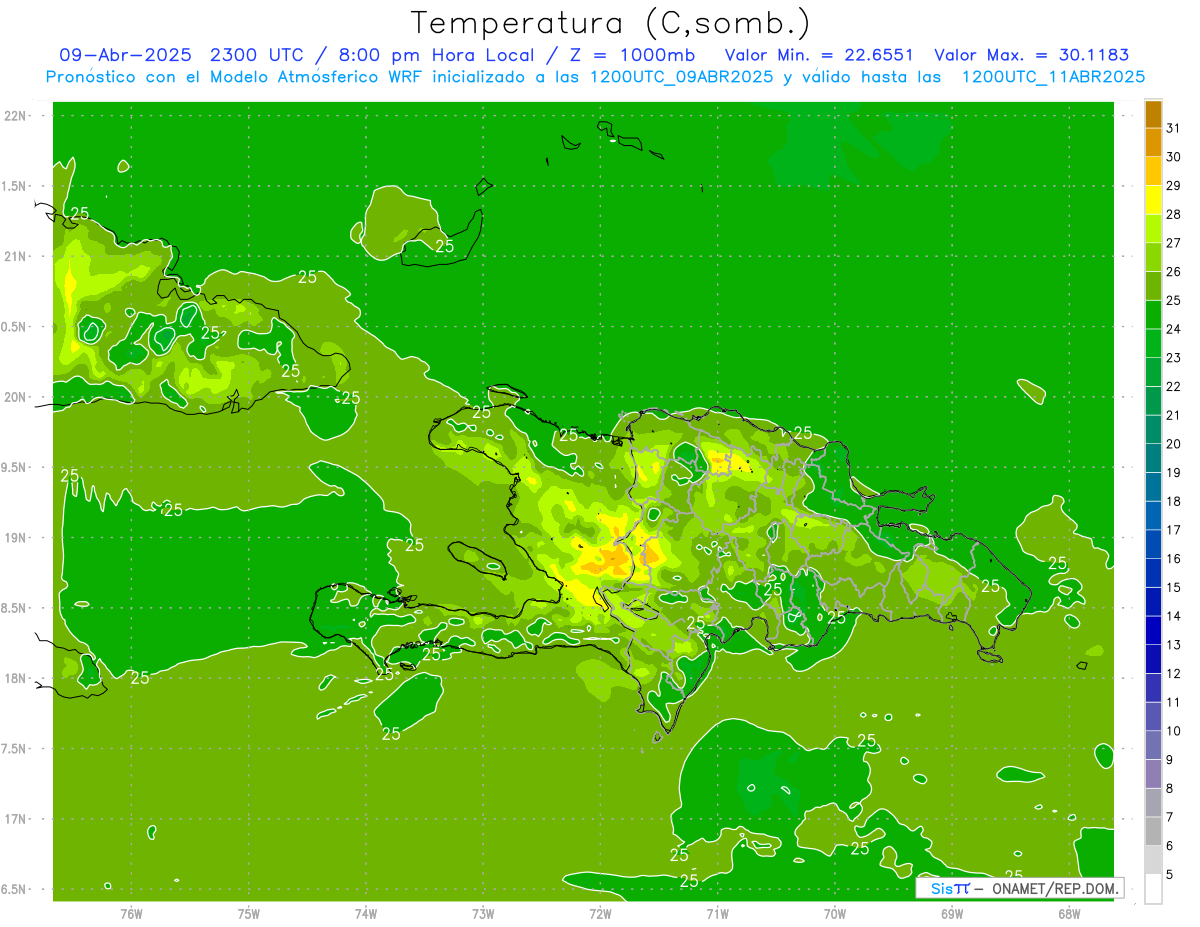
Task: Pick the purple swatch between 9 and 10
Action: tap(1153, 745)
